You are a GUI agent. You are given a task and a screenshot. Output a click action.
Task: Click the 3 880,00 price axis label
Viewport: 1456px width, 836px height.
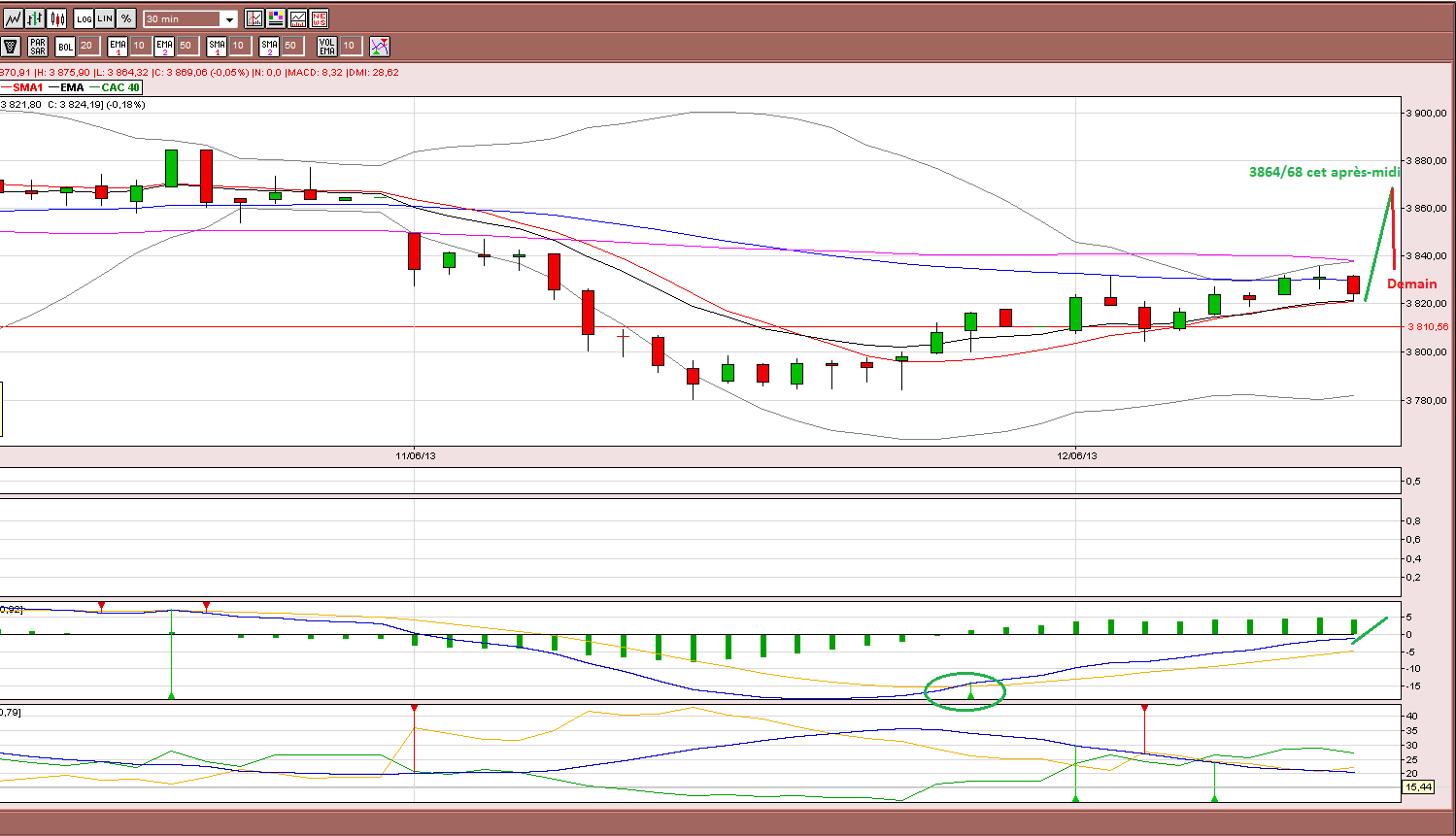(1427, 160)
